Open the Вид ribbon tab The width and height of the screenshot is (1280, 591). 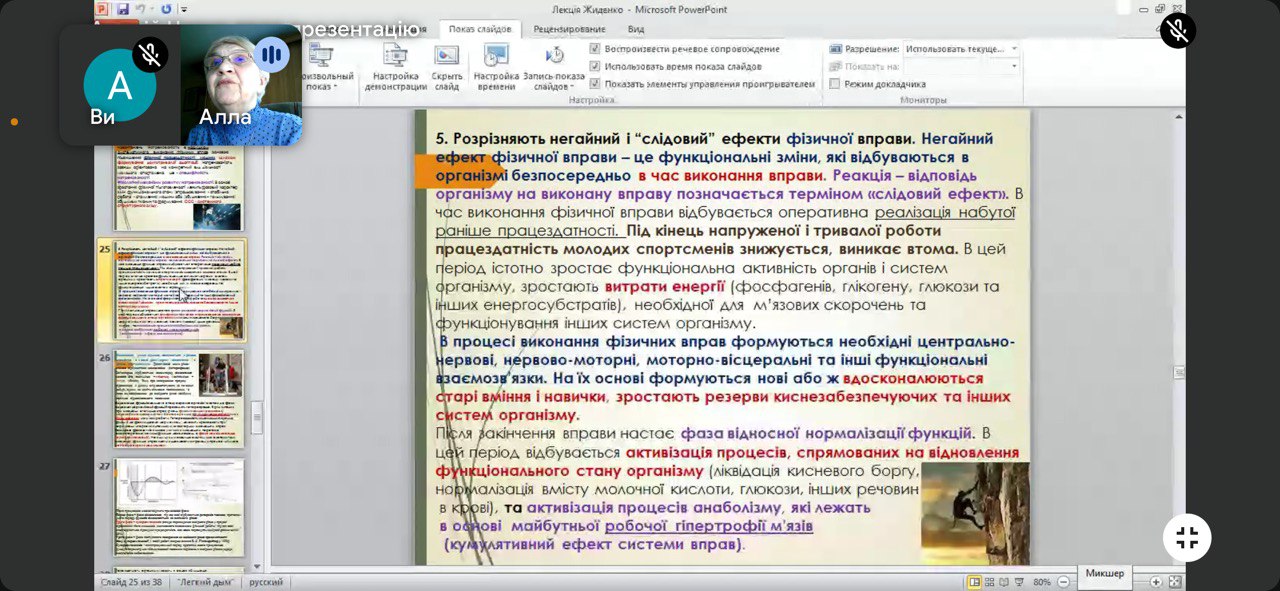[636, 29]
